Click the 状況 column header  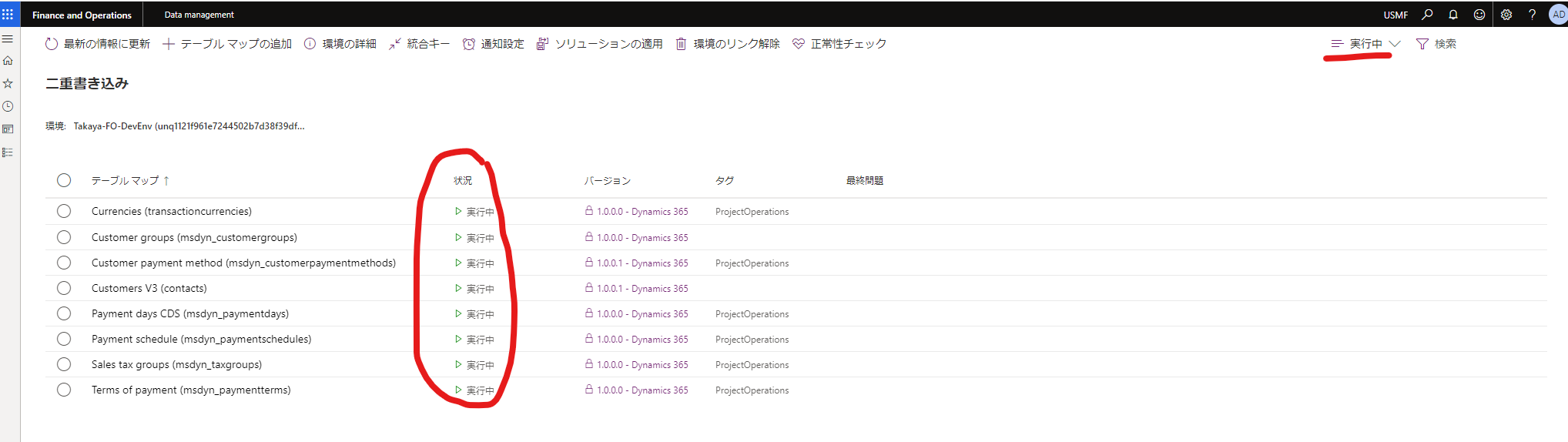tap(463, 180)
